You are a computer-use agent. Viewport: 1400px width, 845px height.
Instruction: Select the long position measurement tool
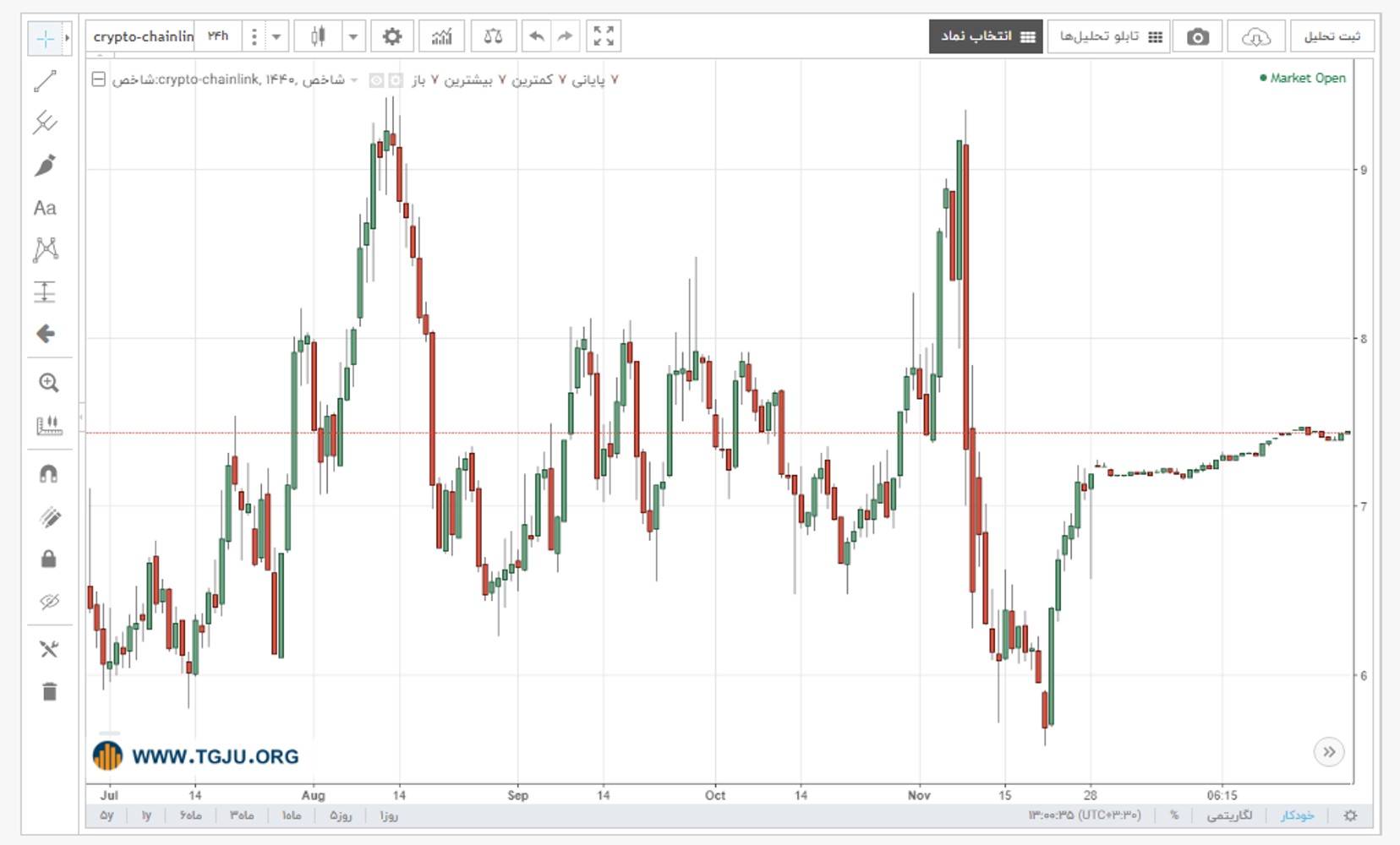click(45, 292)
